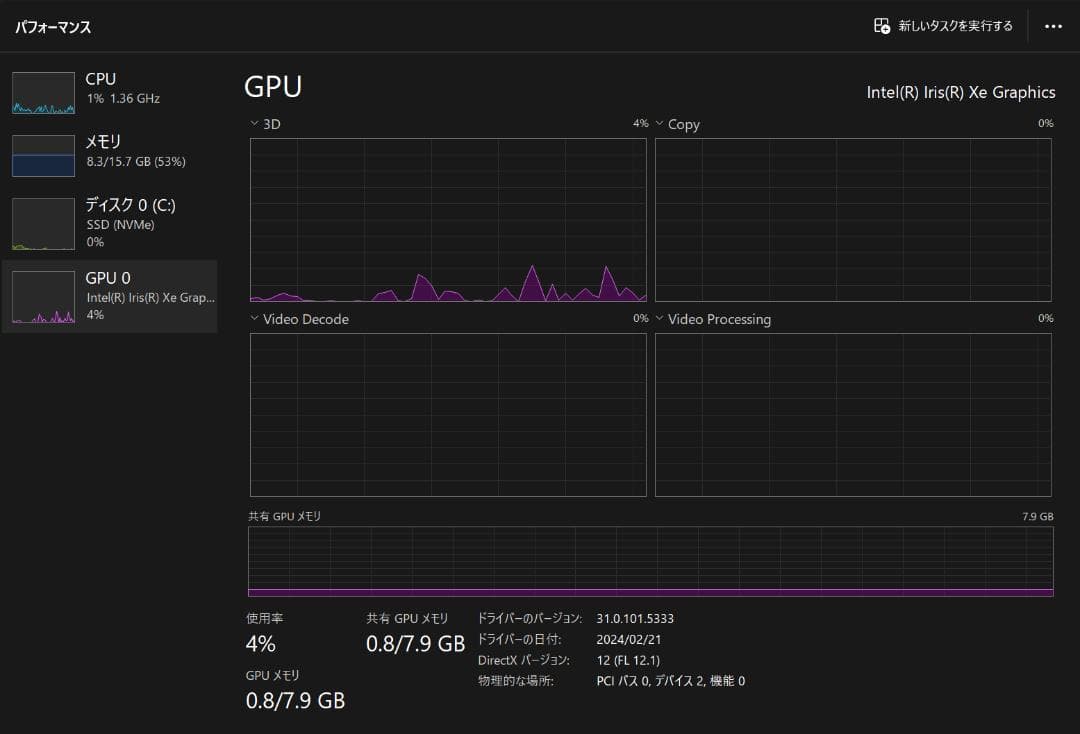Open the three-dot more options menu

(1053, 26)
